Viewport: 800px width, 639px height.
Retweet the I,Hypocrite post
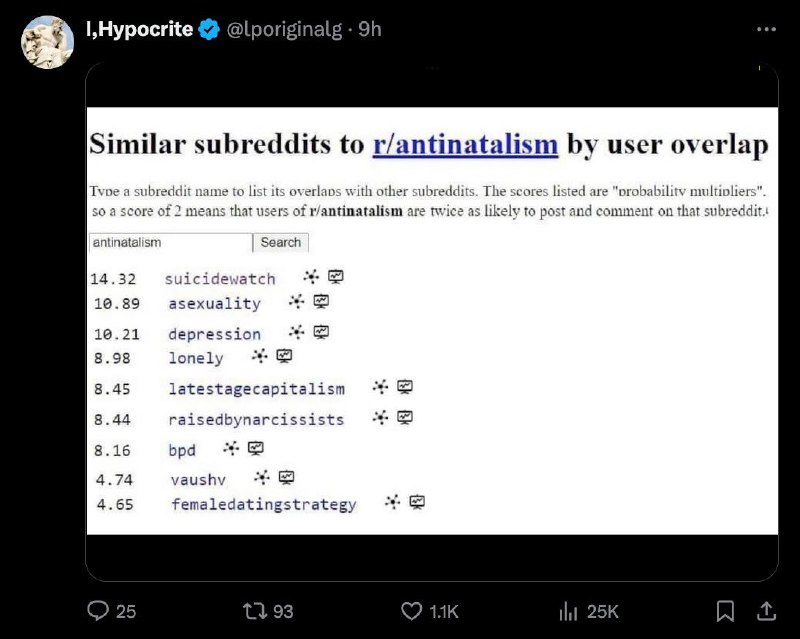253,611
